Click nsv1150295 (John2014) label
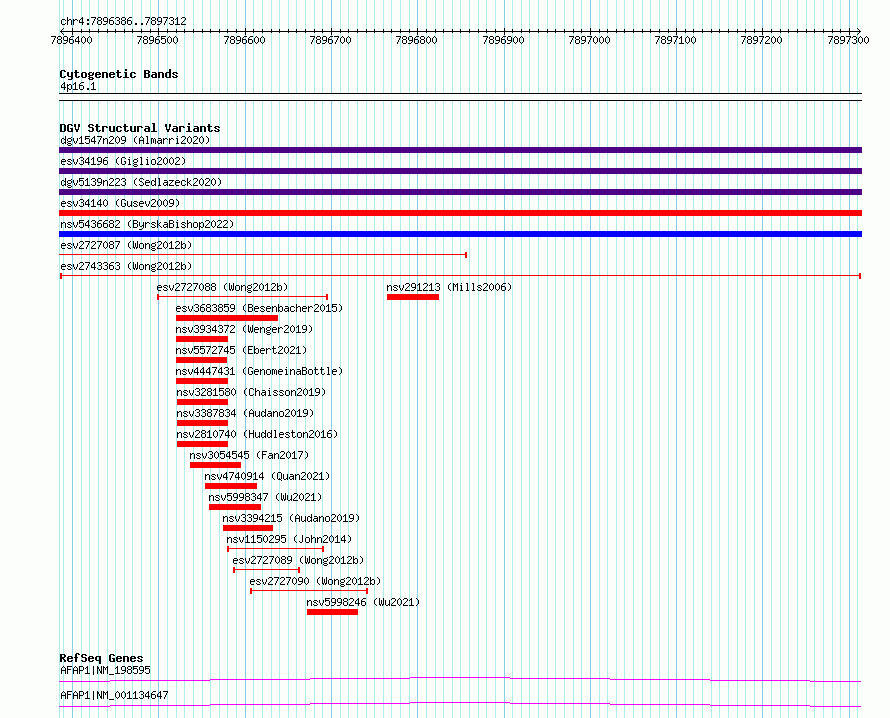Image resolution: width=890 pixels, height=718 pixels. pos(289,539)
